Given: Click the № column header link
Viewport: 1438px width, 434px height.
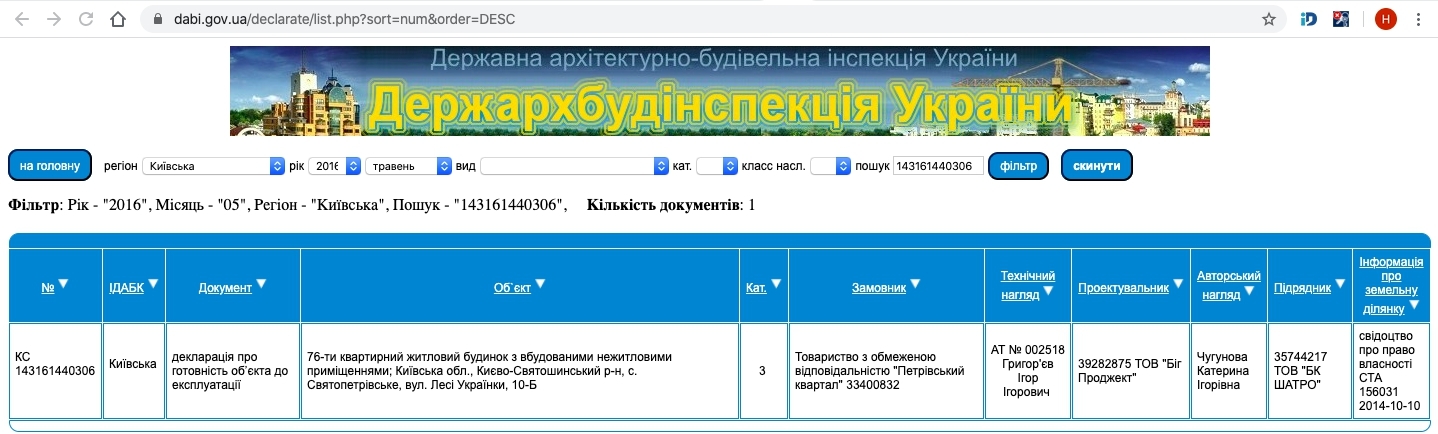Looking at the screenshot, I should (x=48, y=288).
